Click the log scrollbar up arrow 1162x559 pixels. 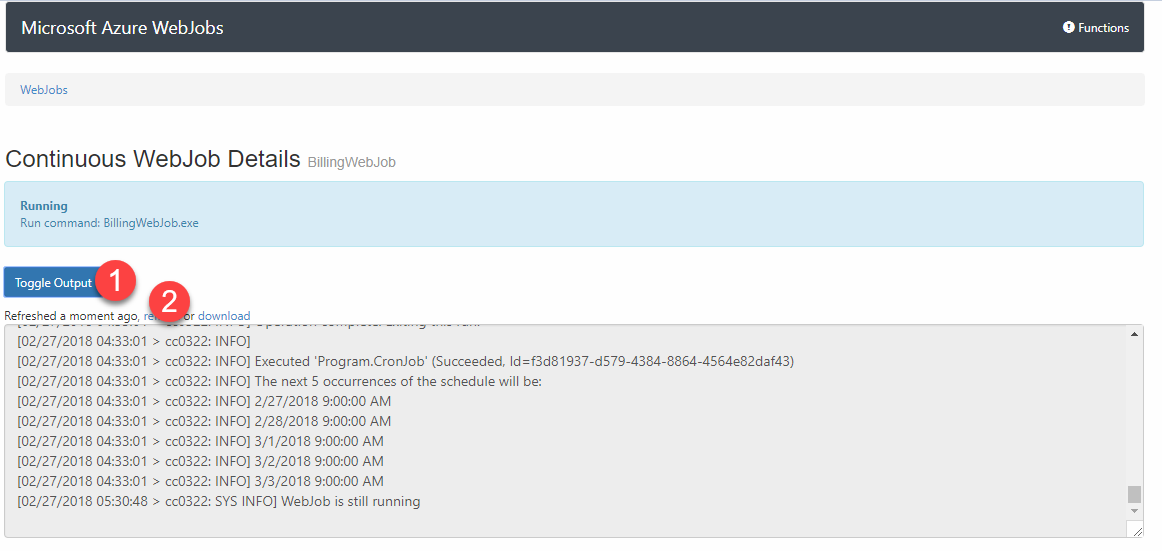coord(1134,334)
